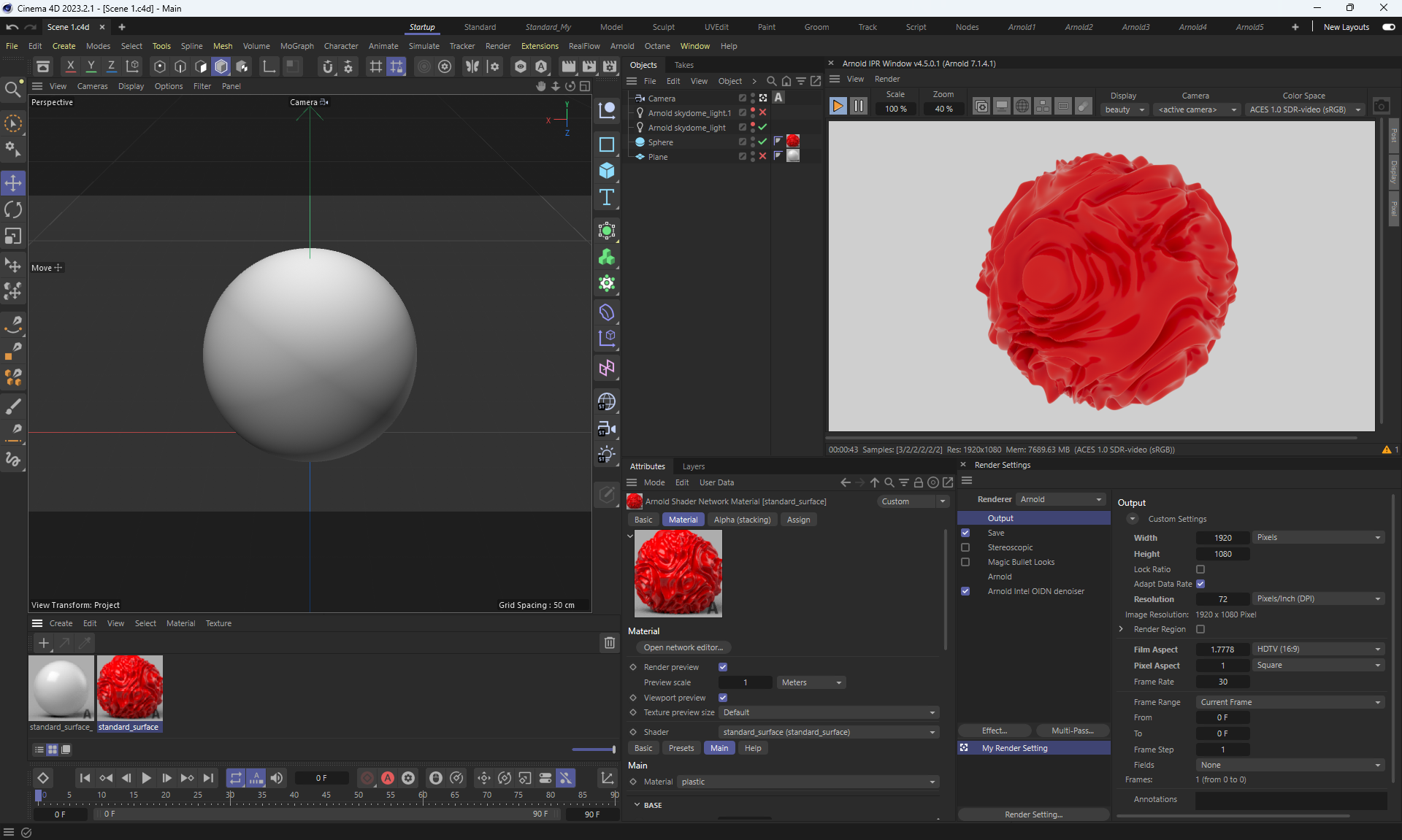Screen dimensions: 1402x840
Task: Open the Renderer Arnold dropdown
Action: point(1060,499)
